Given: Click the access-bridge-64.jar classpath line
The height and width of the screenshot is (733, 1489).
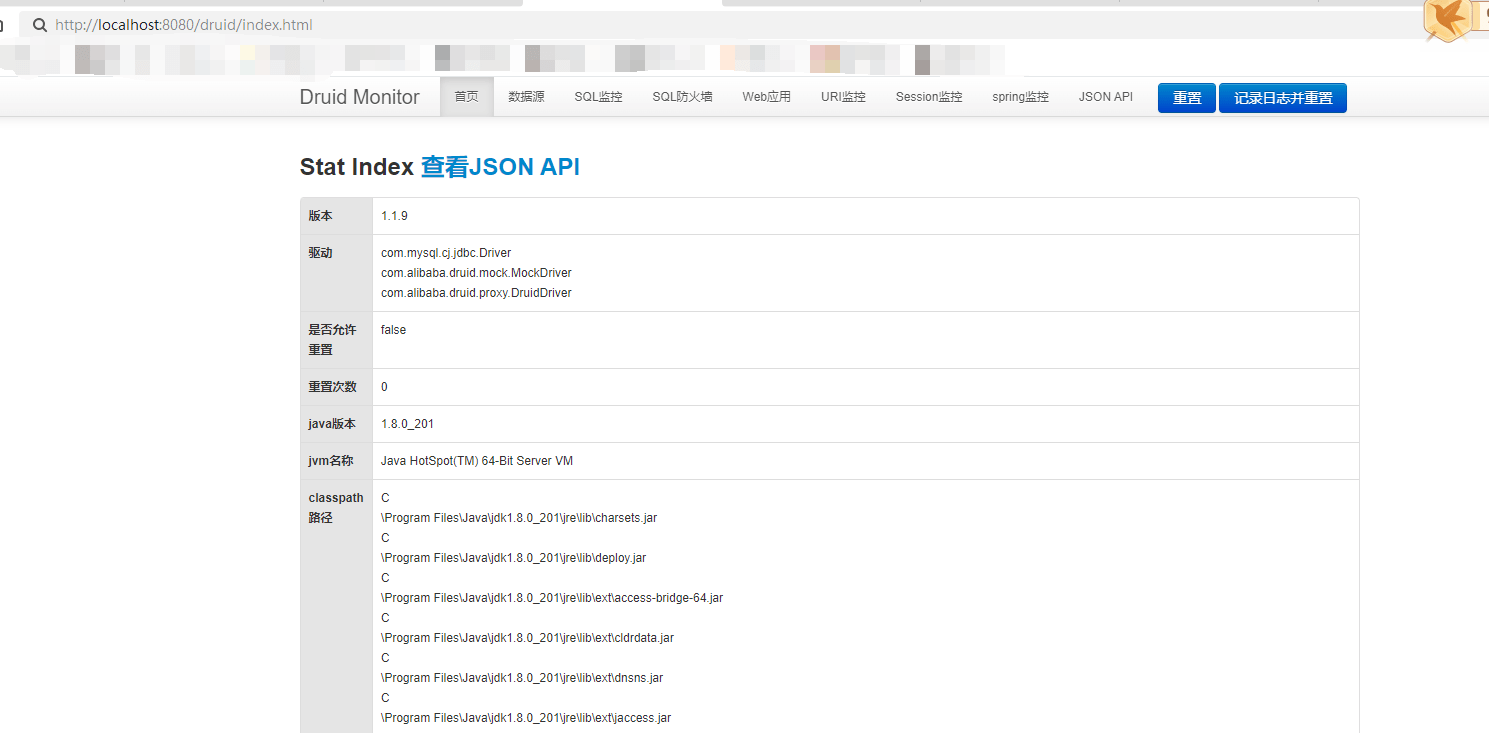Looking at the screenshot, I should (x=552, y=598).
